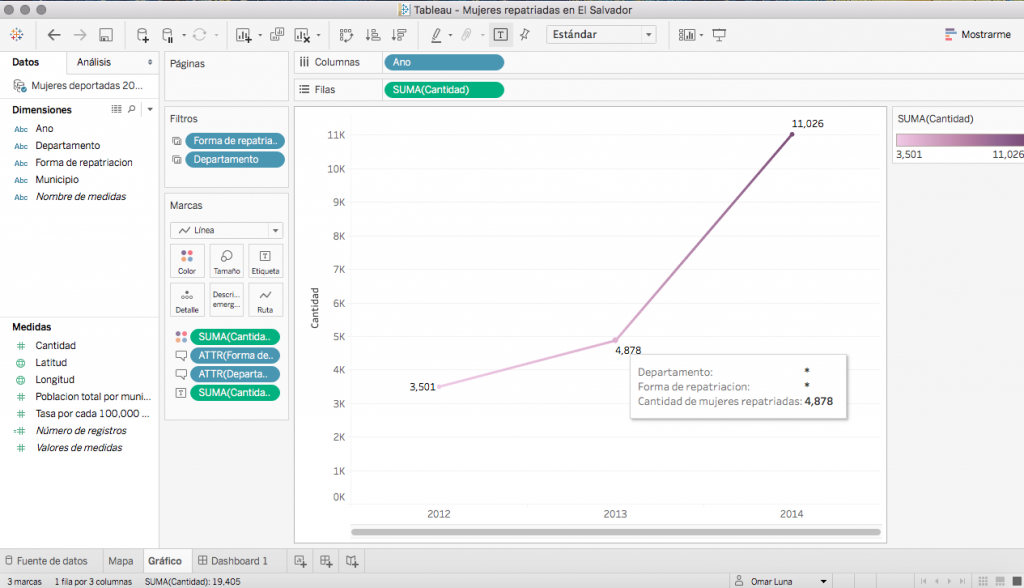The image size is (1024, 588).
Task: Create a new worksheet via bottom toolbar icon
Action: 301,561
